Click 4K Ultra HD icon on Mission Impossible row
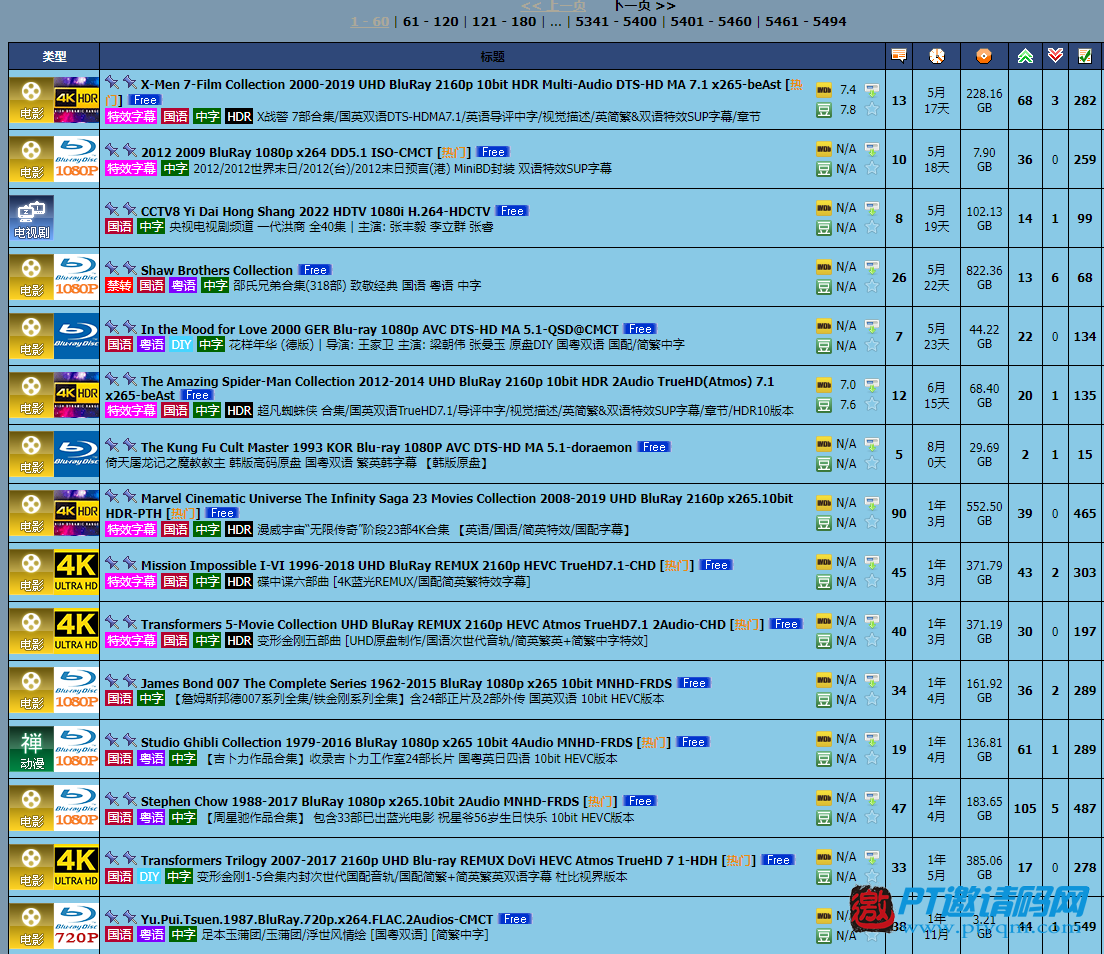This screenshot has width=1104, height=954. 76,572
